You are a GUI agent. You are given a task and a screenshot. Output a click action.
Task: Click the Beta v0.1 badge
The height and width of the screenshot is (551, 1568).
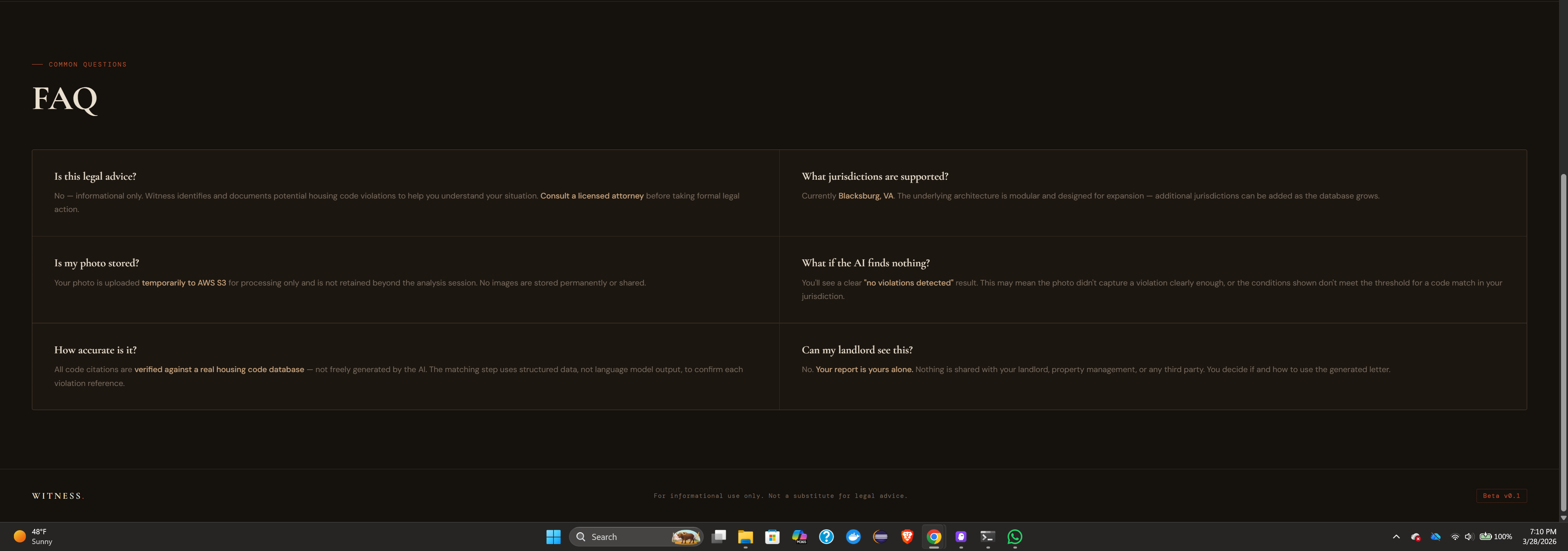[x=1501, y=495]
